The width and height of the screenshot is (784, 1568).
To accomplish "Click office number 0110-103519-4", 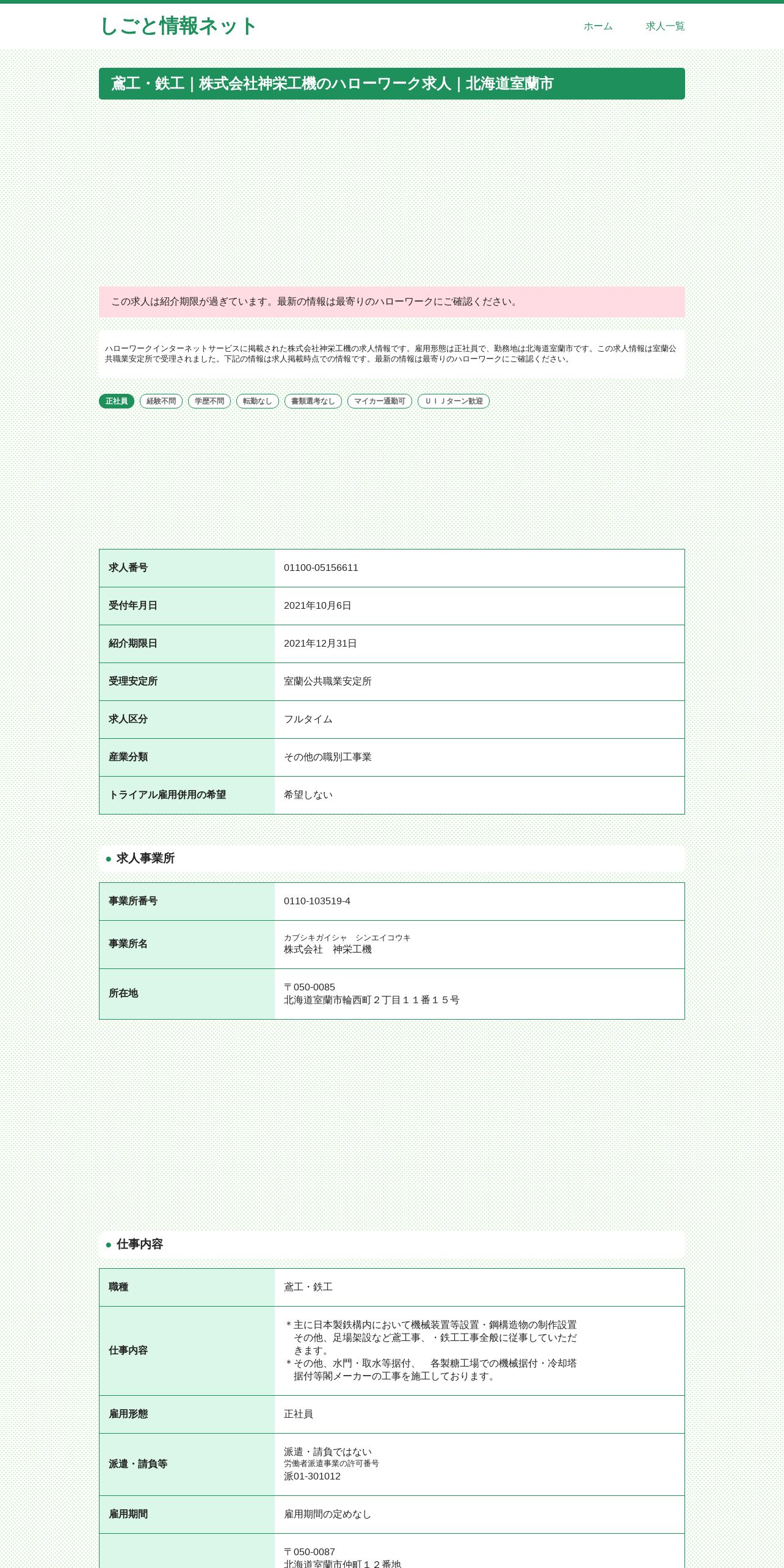I will click(x=317, y=901).
